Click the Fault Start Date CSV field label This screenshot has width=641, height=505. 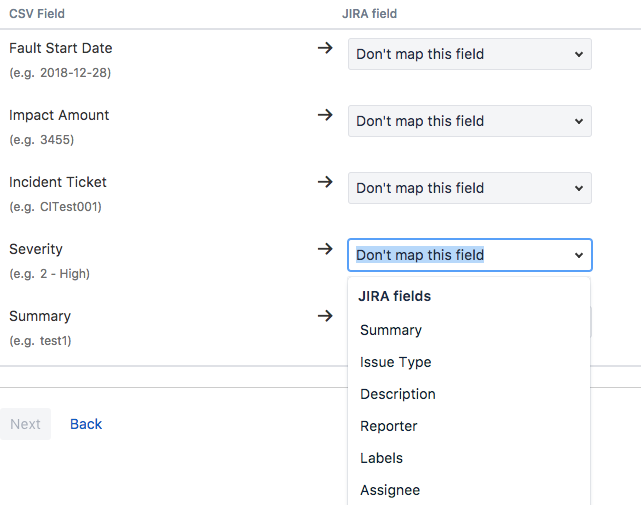click(x=61, y=48)
